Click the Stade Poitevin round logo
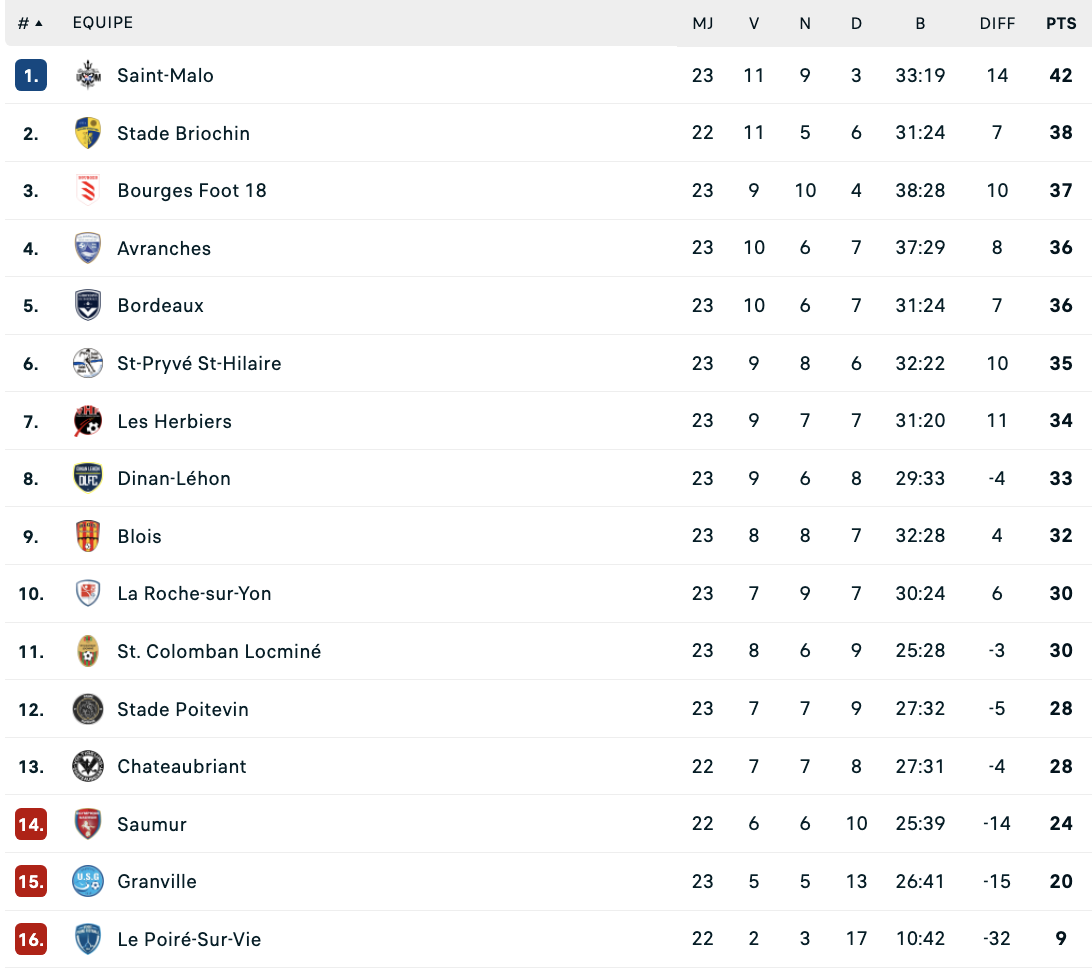The width and height of the screenshot is (1092, 970). tap(88, 709)
